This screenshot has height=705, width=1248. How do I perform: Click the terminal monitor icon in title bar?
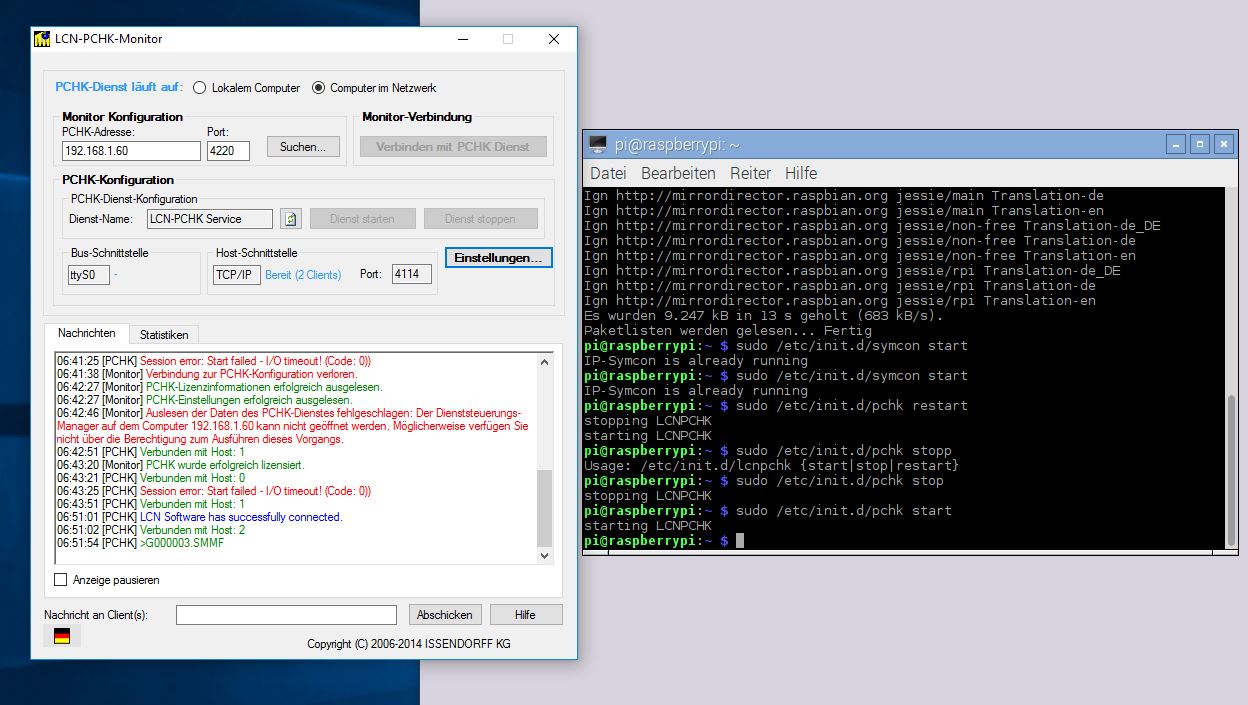(598, 144)
